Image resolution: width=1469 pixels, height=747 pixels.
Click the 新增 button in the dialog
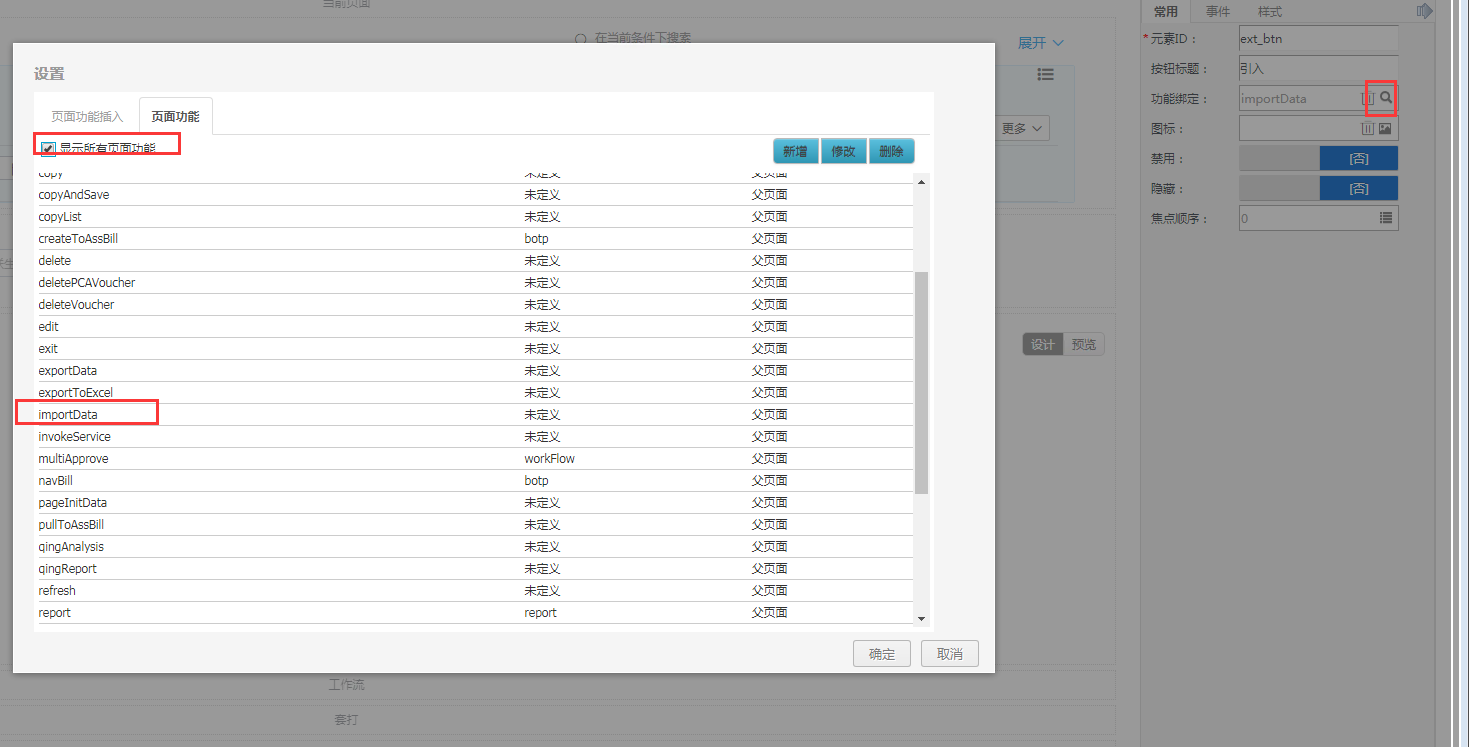tap(794, 150)
